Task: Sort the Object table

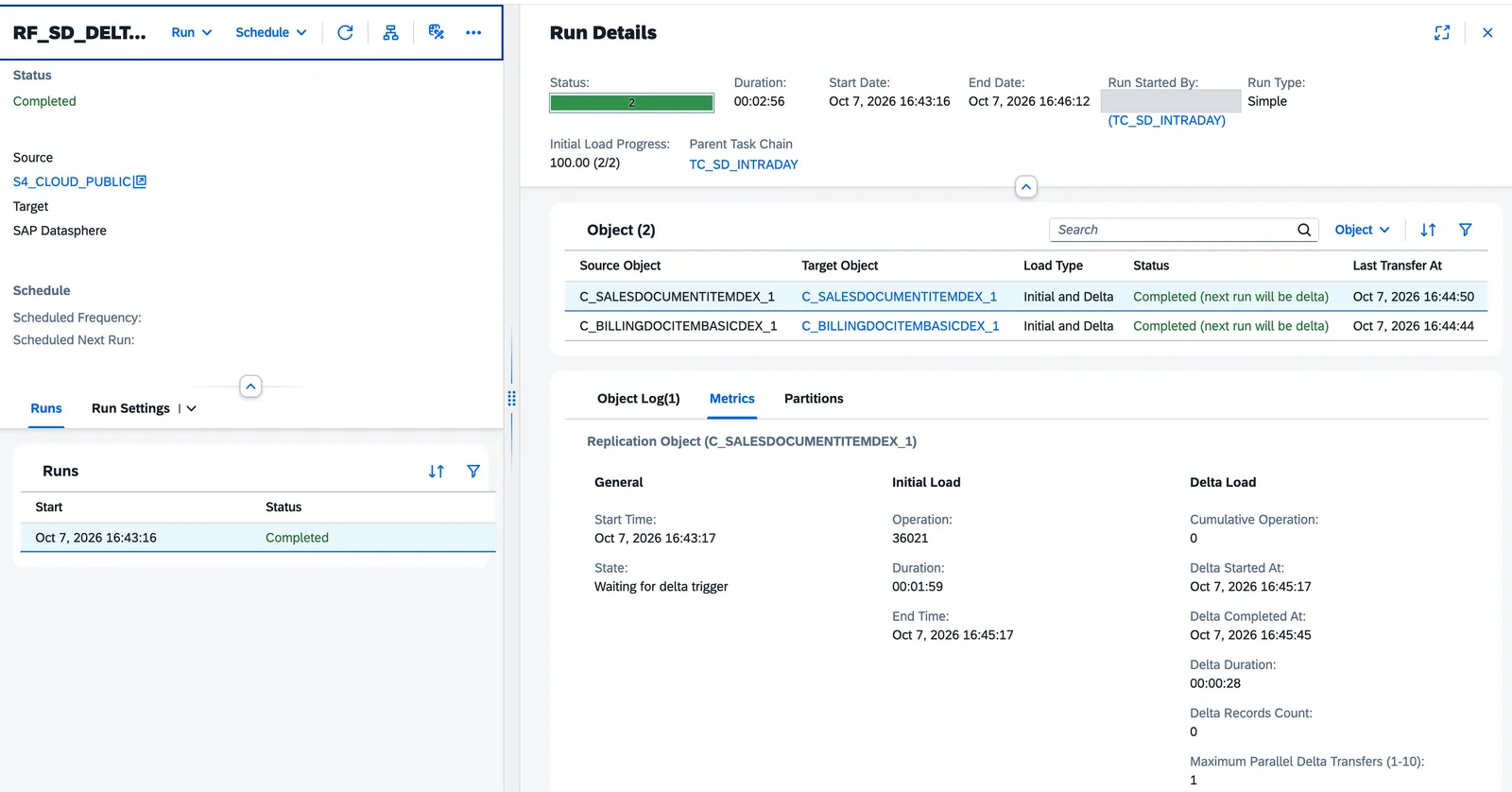Action: click(x=1428, y=230)
